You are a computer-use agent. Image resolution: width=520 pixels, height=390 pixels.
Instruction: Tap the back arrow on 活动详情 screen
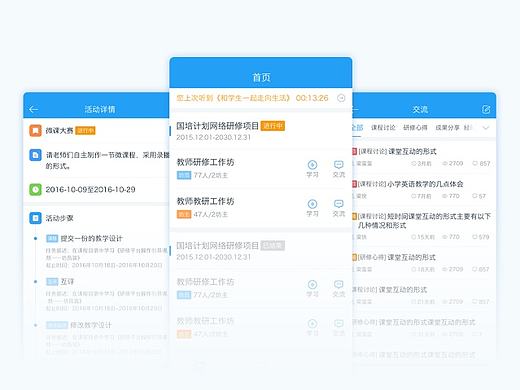point(33,109)
